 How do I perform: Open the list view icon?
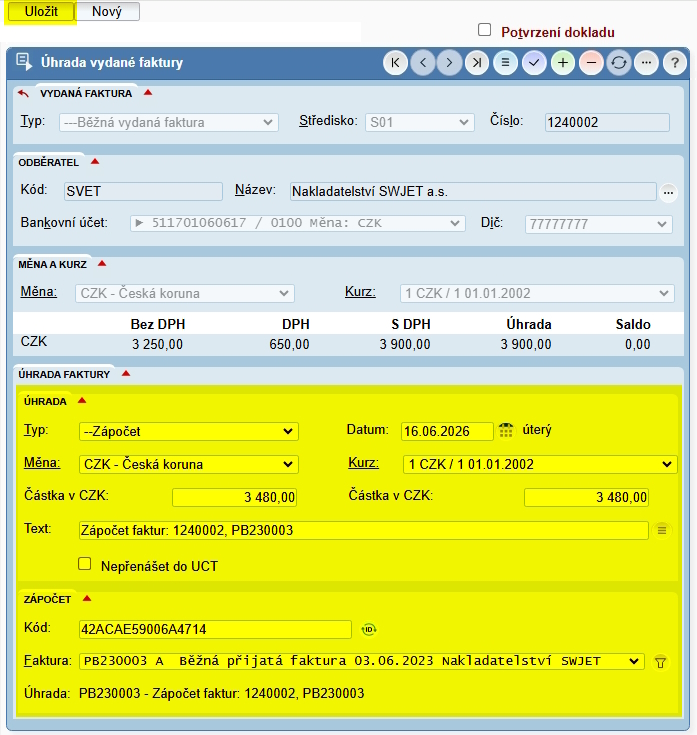505,63
